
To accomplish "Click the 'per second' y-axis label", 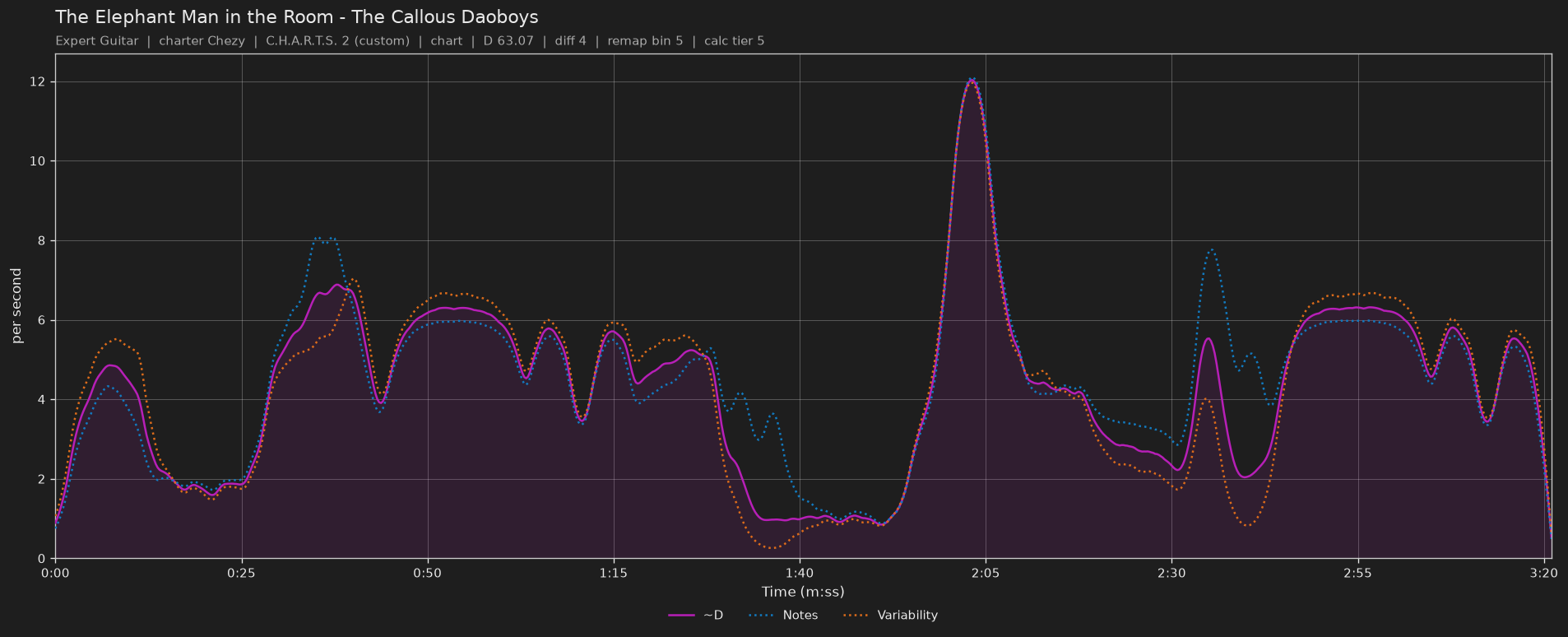I will (16, 306).
